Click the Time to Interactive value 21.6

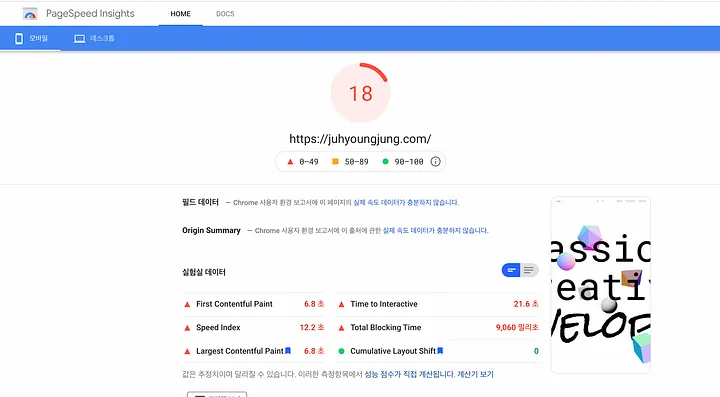point(526,304)
